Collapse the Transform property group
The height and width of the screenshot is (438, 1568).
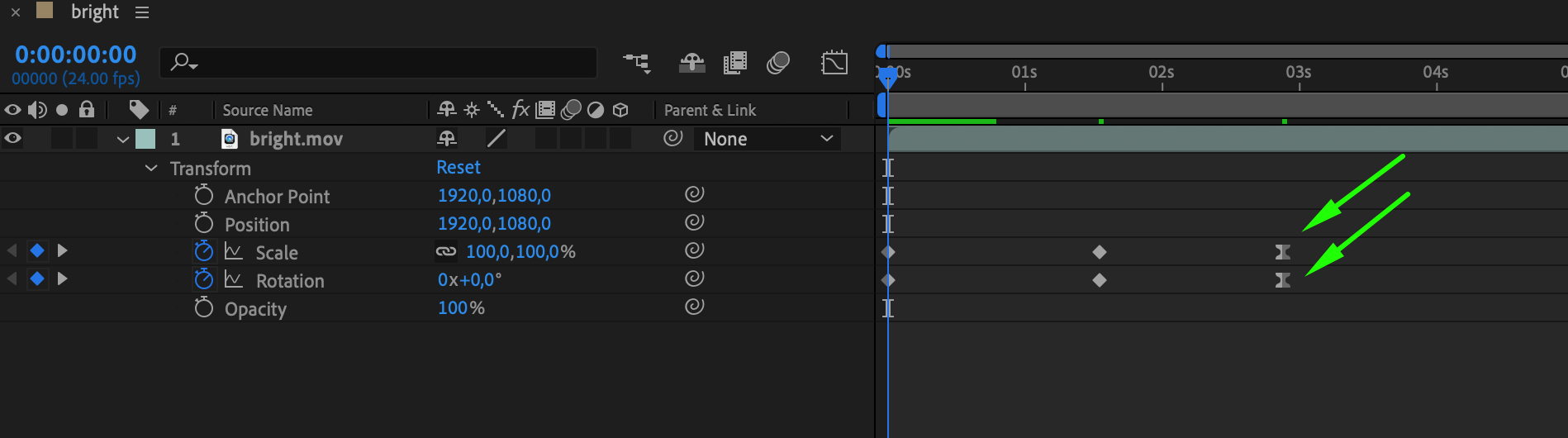(151, 169)
